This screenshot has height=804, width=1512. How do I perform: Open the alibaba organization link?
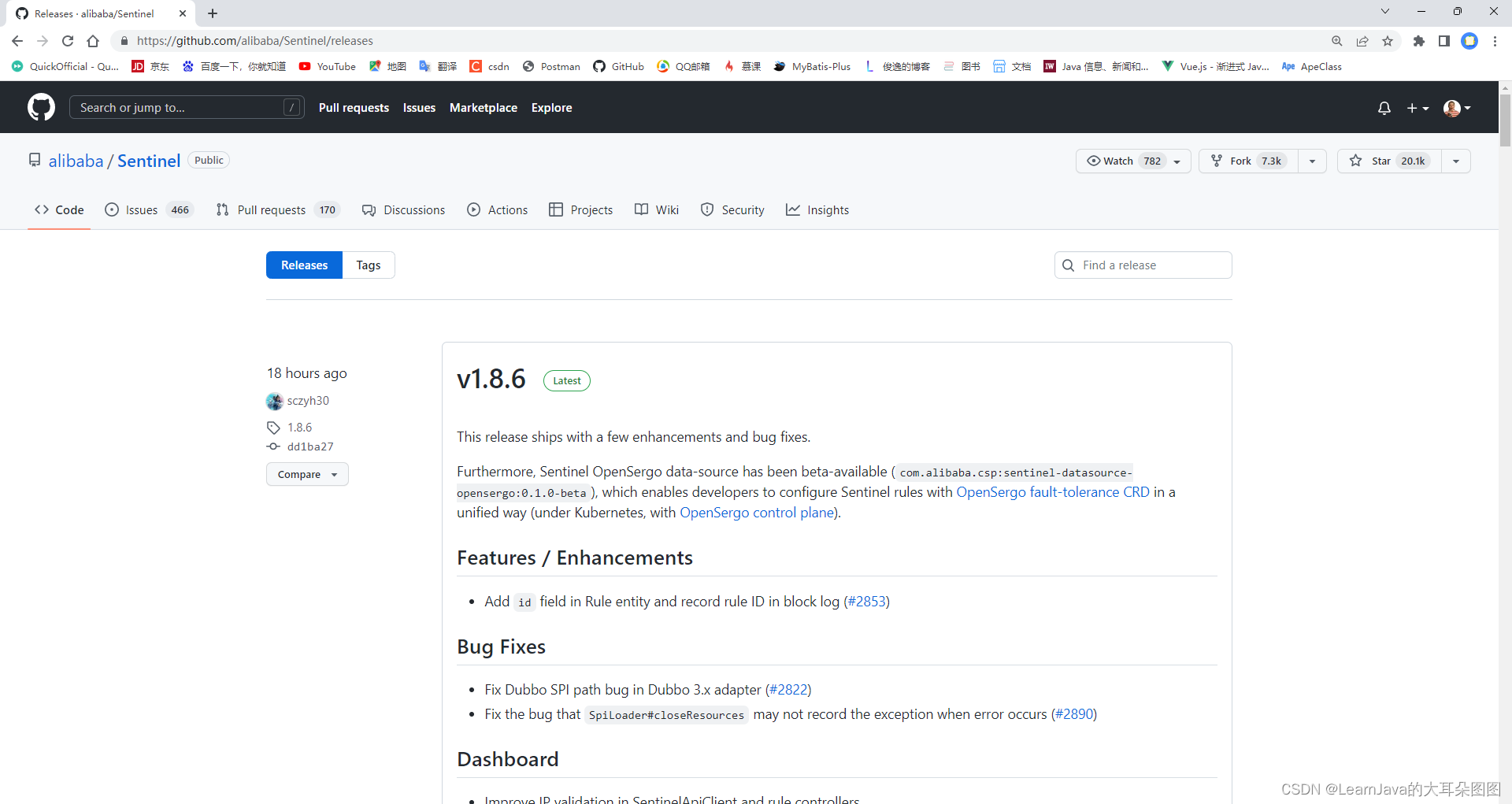point(76,161)
